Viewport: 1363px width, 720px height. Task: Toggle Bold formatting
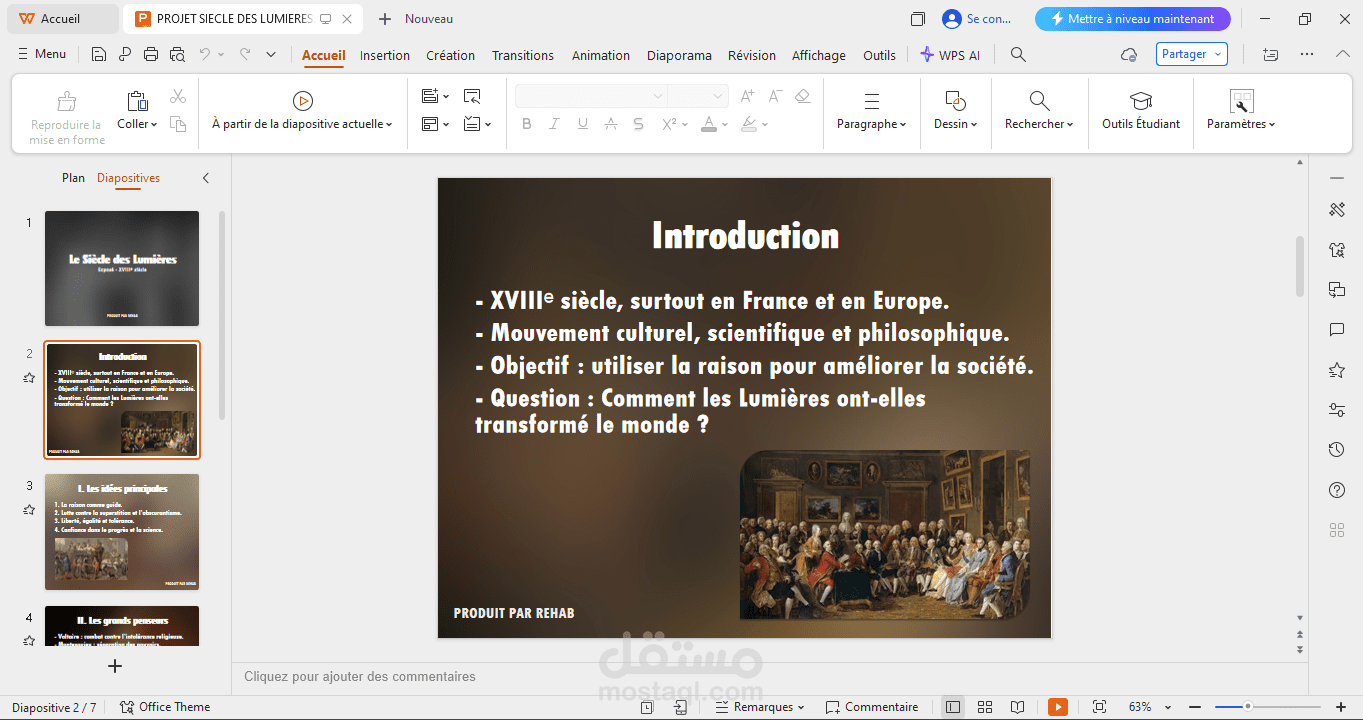pos(527,124)
